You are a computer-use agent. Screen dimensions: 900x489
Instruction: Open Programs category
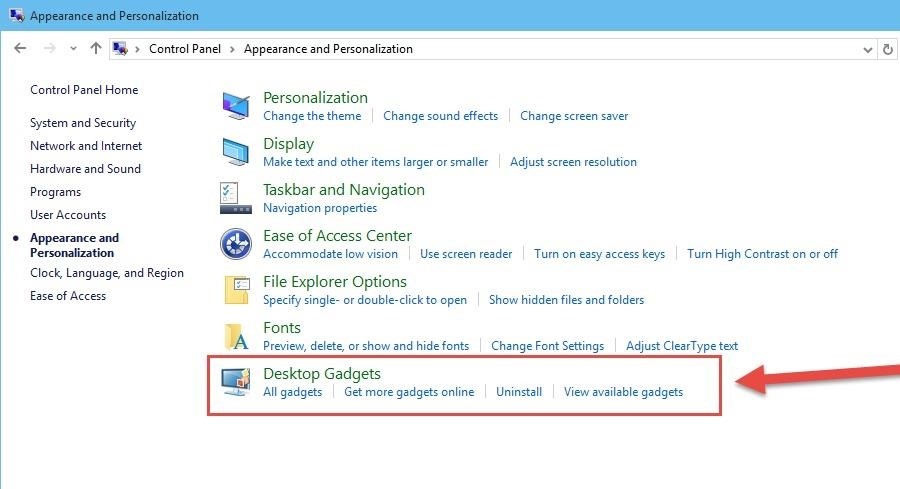[56, 192]
